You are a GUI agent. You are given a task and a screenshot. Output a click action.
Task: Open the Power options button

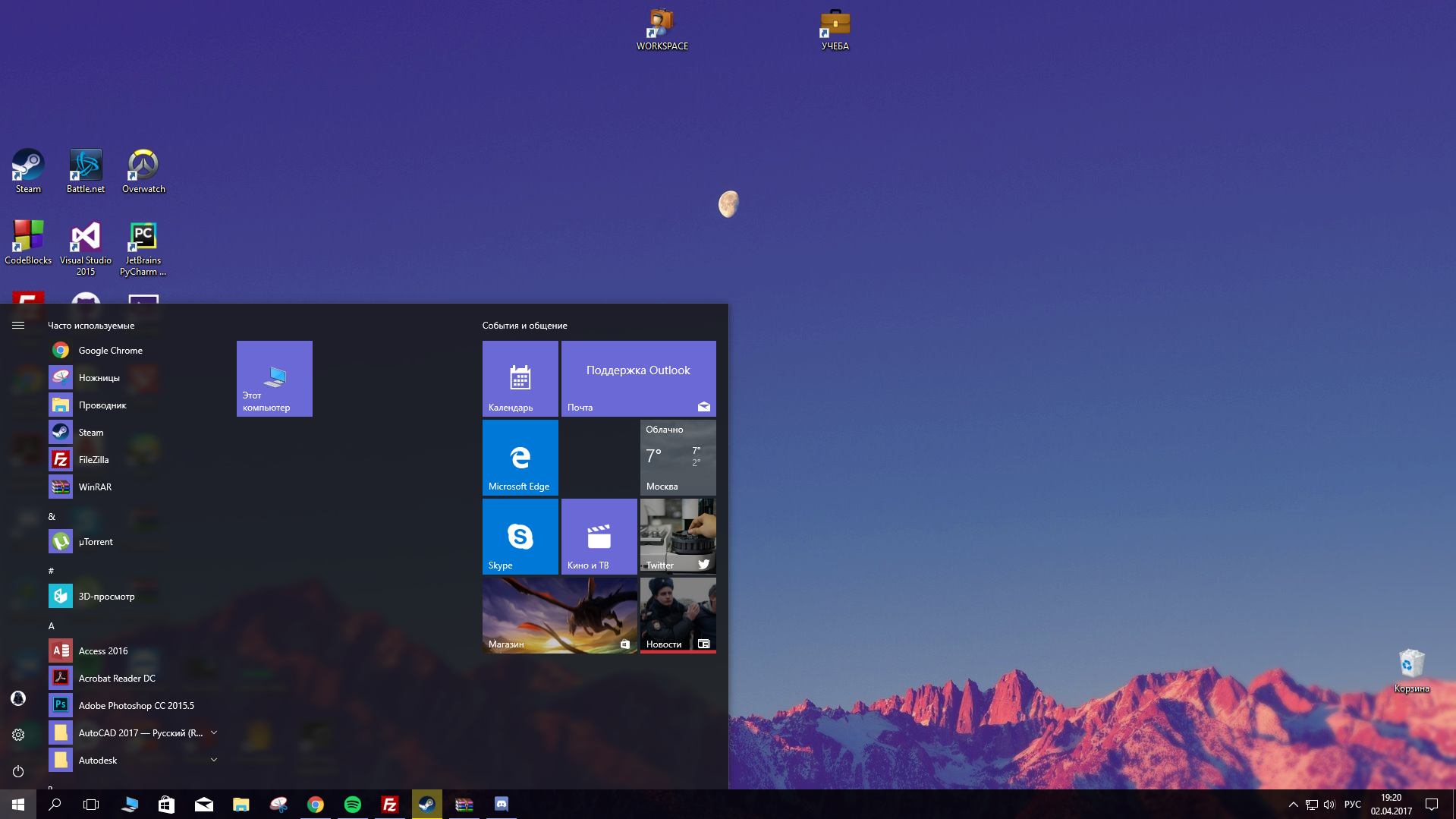[18, 771]
